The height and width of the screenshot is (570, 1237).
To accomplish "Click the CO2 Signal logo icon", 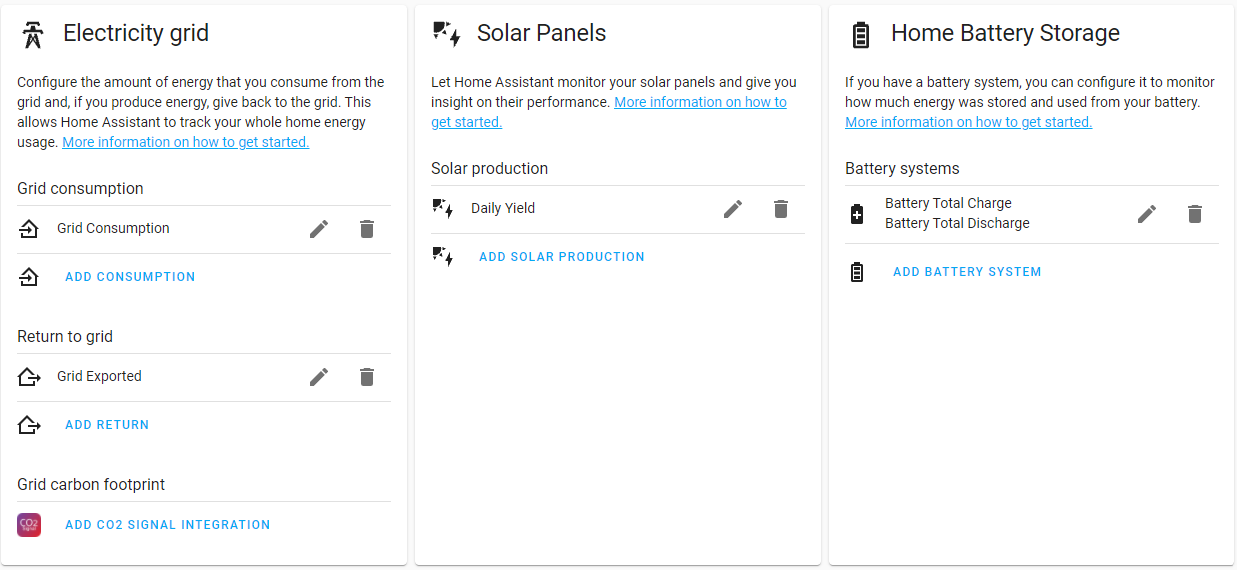I will [x=29, y=525].
